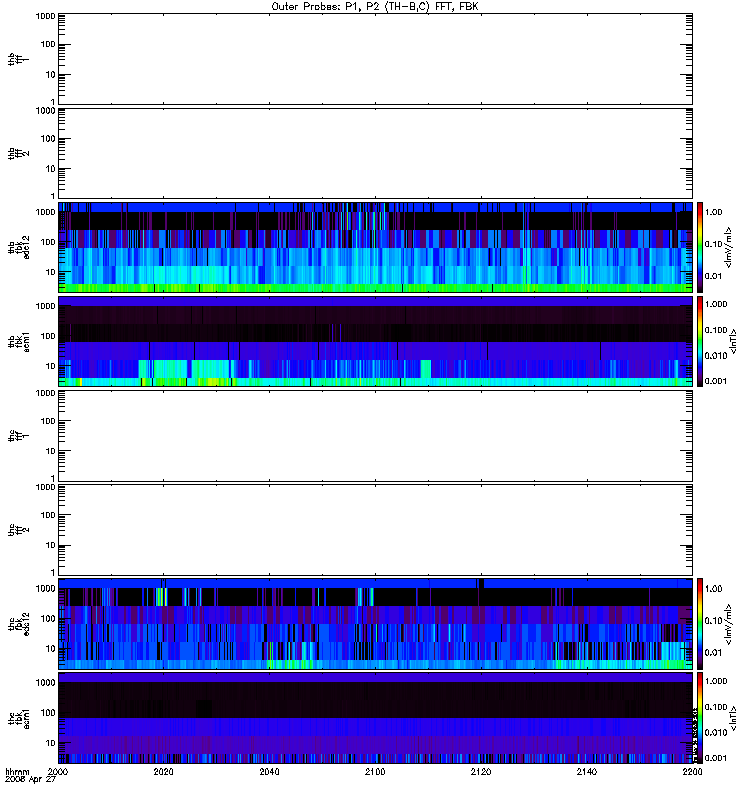Click the 10 y-axis tick of thc fff 1
750x800 pixels.
(x=51, y=451)
